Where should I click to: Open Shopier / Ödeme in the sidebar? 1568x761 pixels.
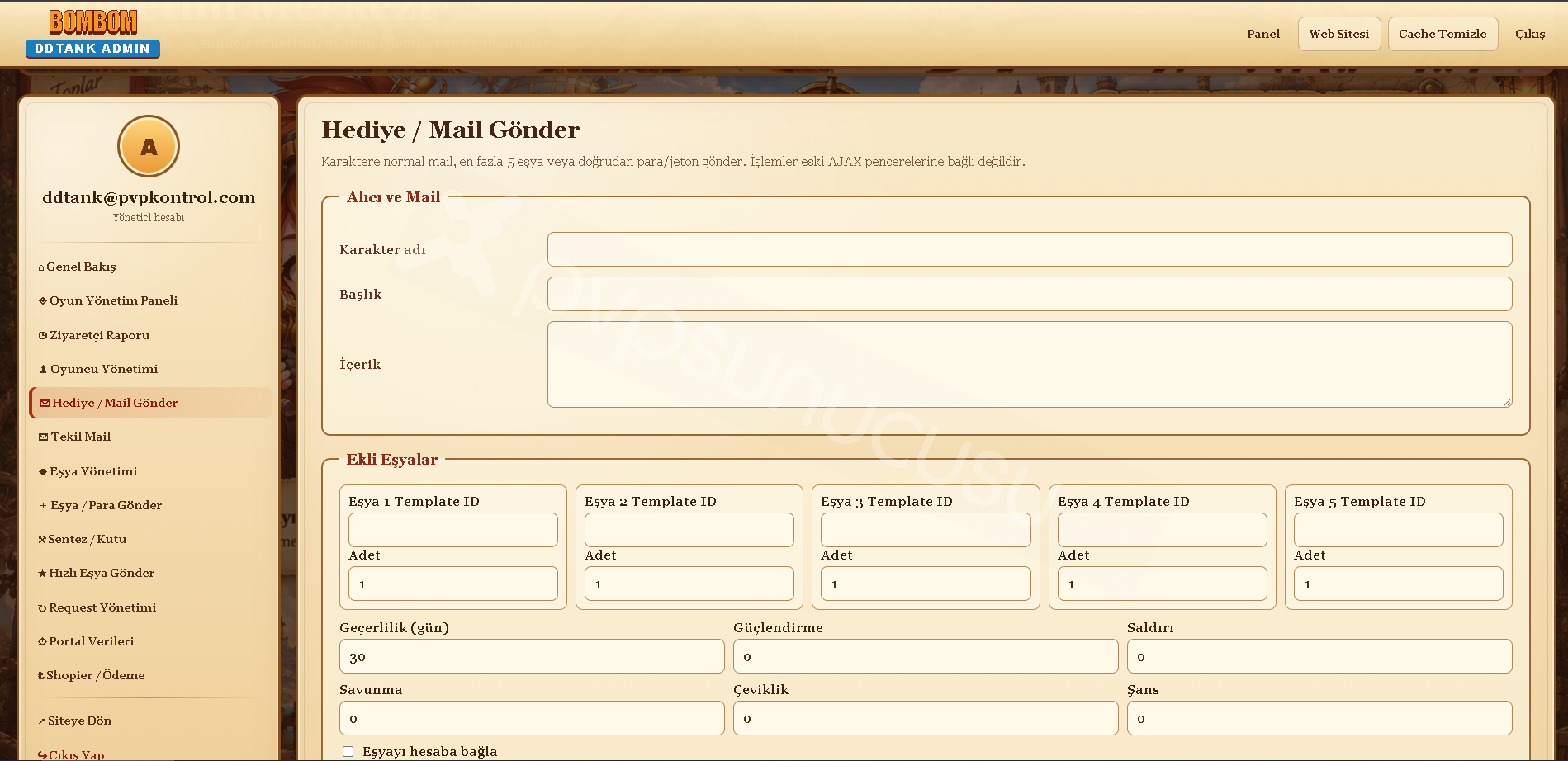91,675
